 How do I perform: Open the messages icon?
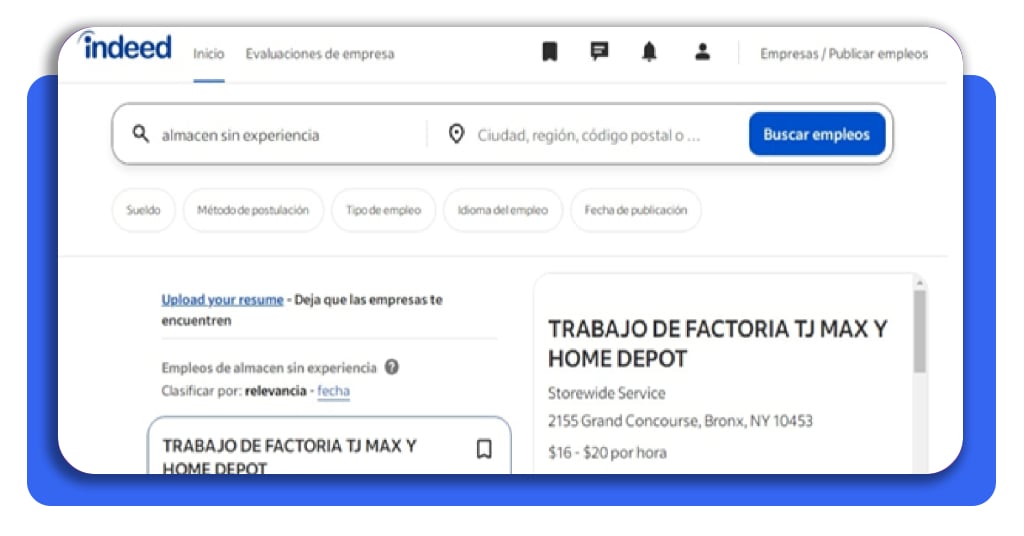599,51
